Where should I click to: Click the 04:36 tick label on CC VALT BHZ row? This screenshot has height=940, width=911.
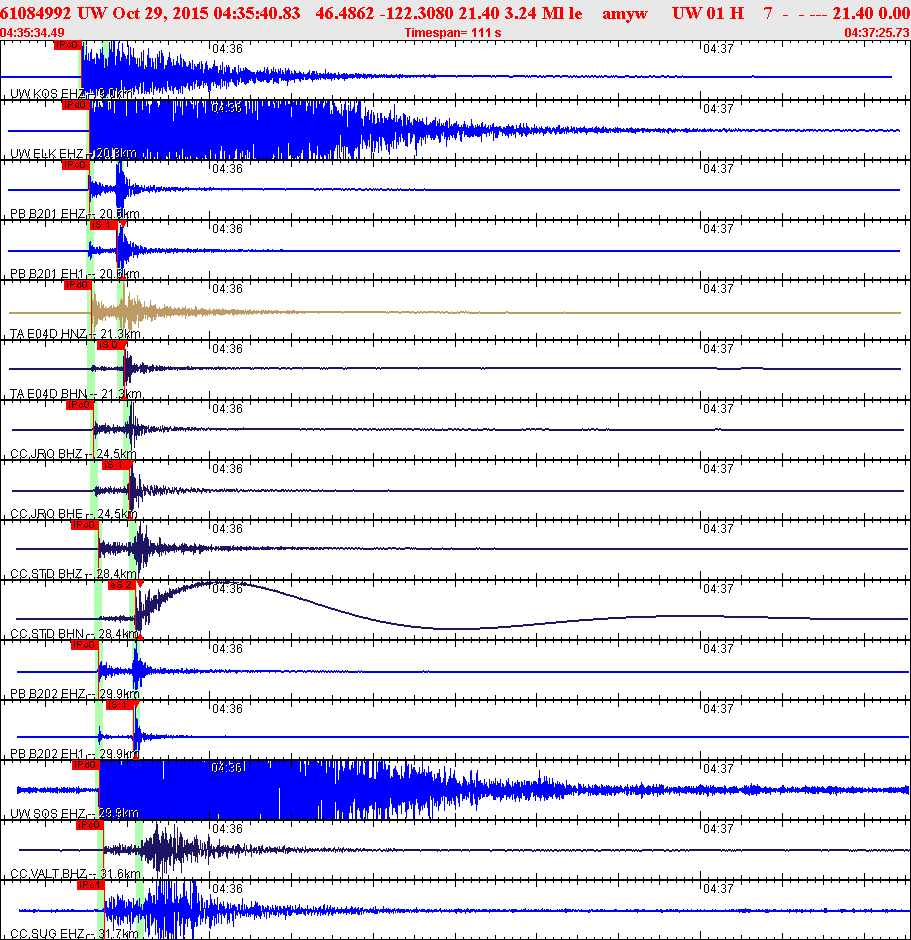(x=227, y=828)
